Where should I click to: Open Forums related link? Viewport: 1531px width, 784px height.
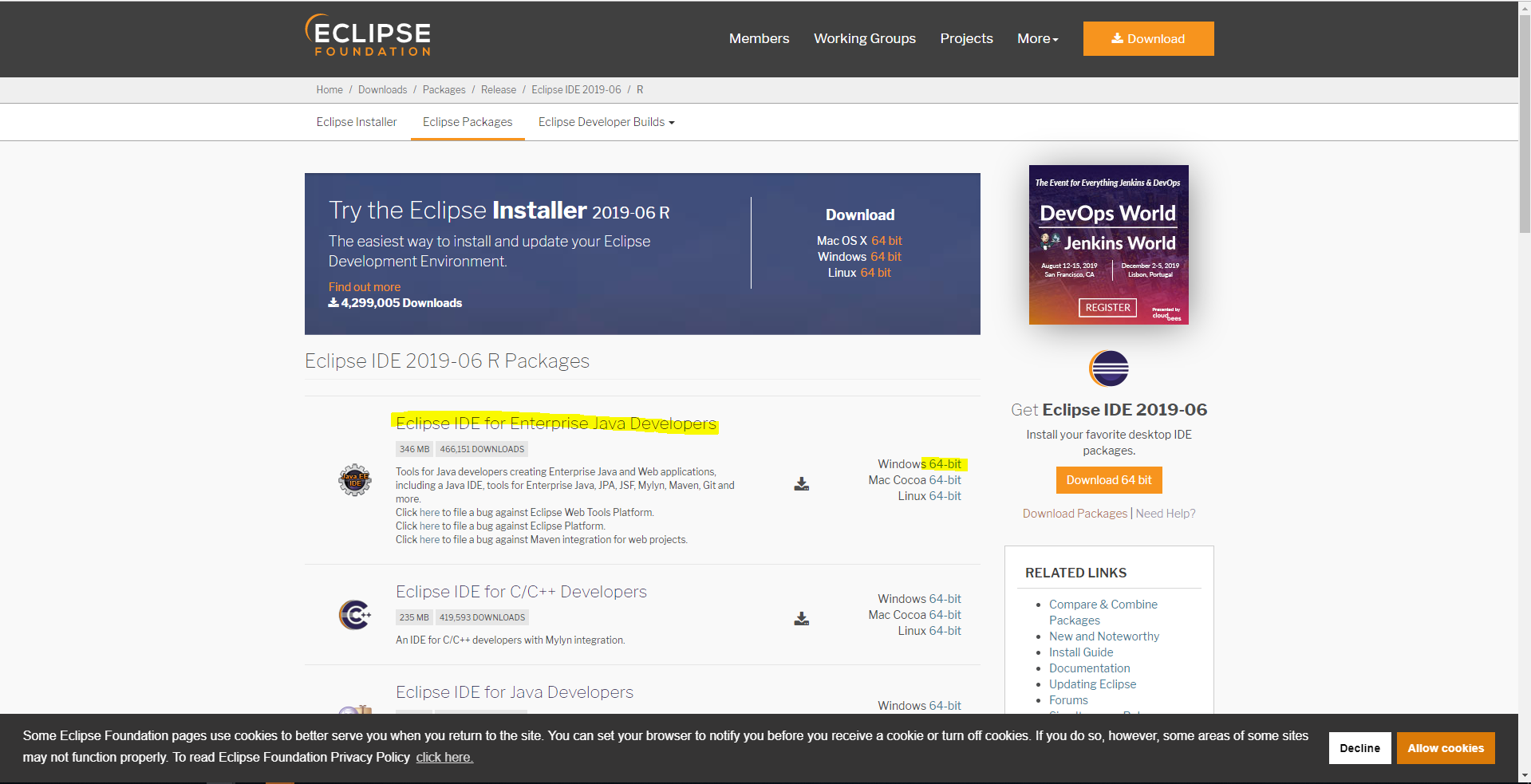click(x=1068, y=700)
